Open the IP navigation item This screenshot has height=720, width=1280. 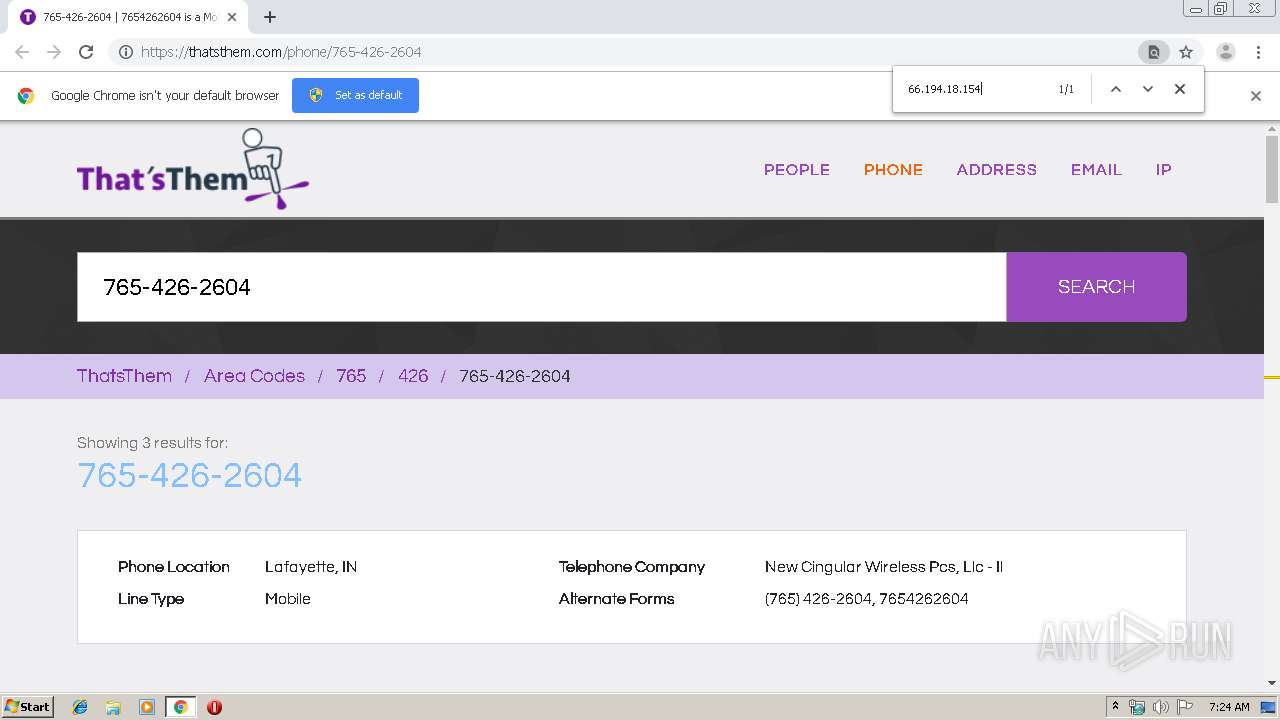1163,170
